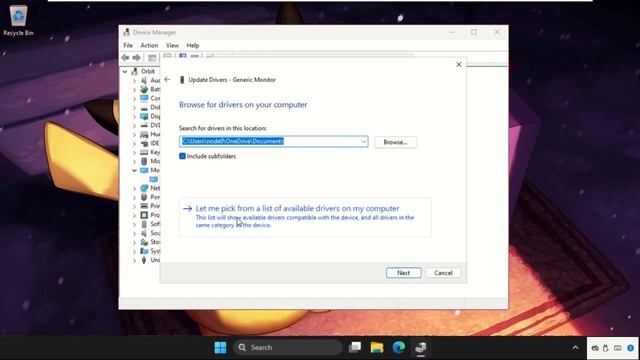Click the Cancel button
The image size is (640, 360).
(443, 273)
